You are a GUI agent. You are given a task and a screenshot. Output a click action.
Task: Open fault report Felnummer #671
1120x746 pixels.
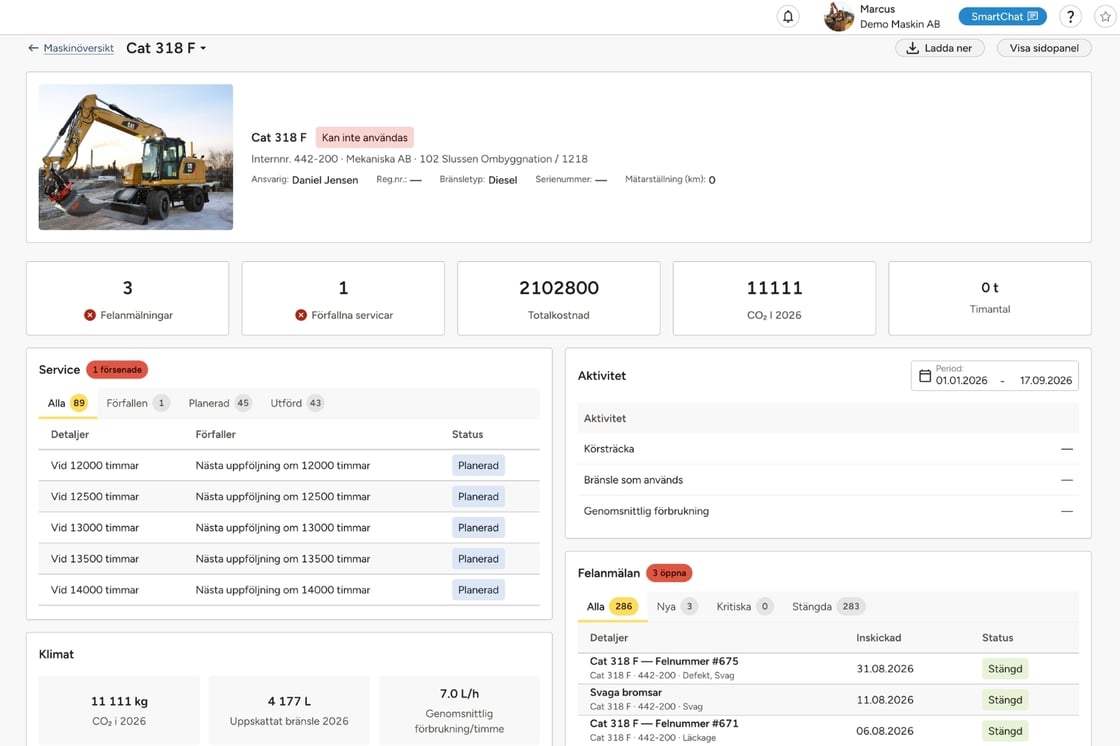(828, 730)
